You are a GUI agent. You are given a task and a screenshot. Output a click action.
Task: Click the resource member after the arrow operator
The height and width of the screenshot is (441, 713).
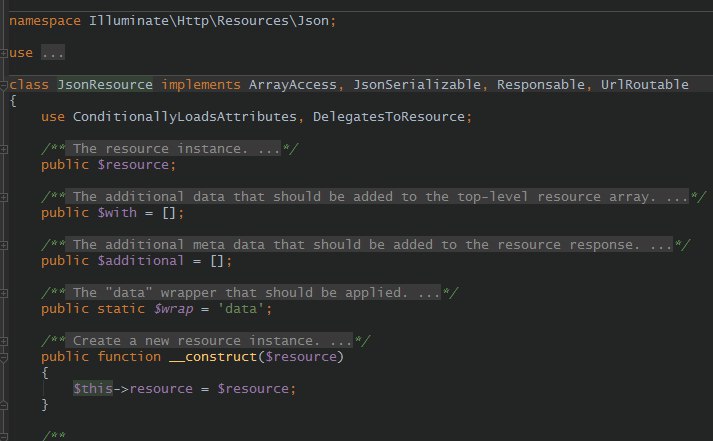pos(161,389)
